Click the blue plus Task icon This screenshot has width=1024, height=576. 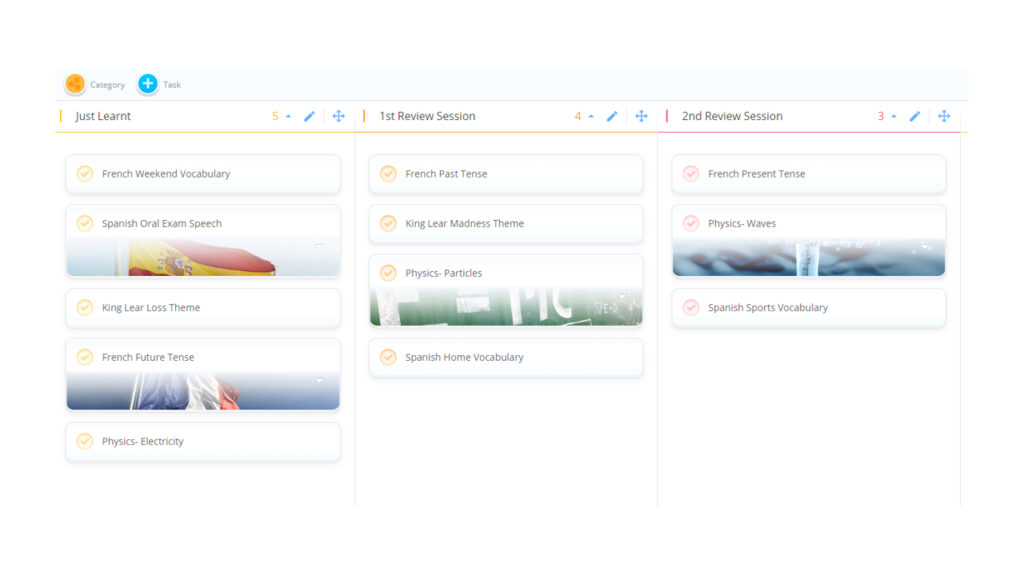coord(148,84)
